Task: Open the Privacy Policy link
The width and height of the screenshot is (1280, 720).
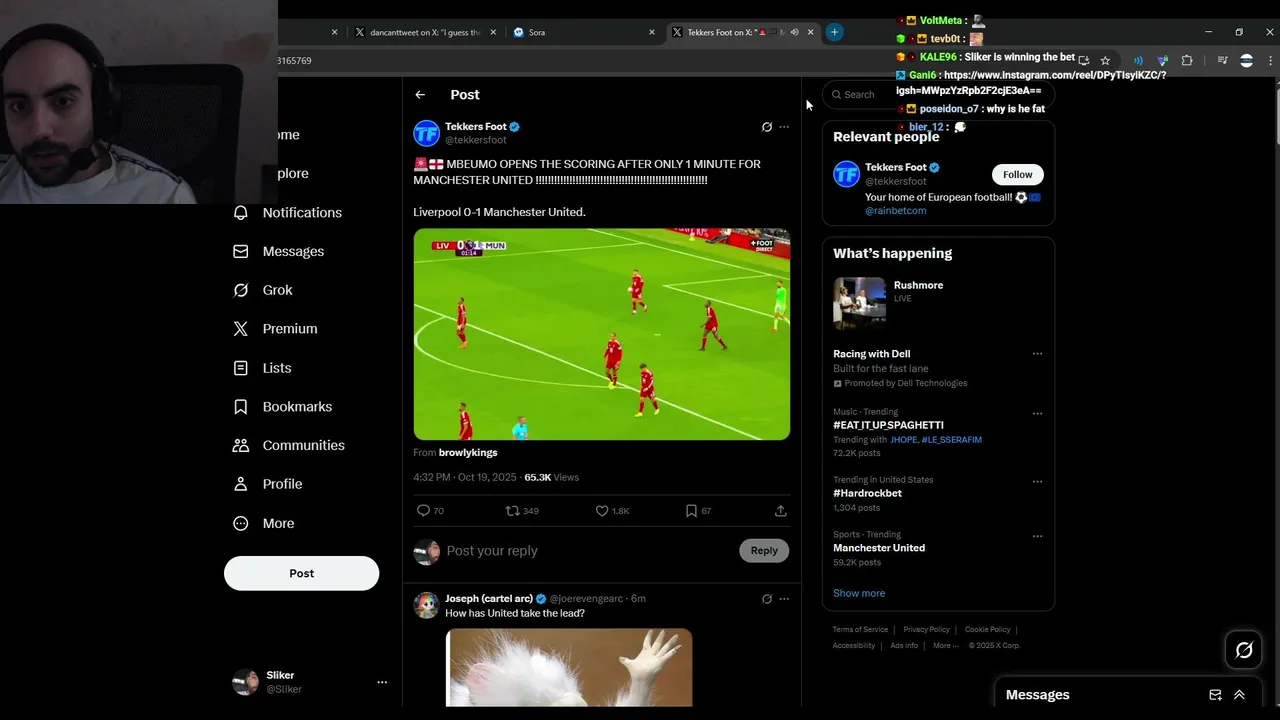Action: click(926, 630)
